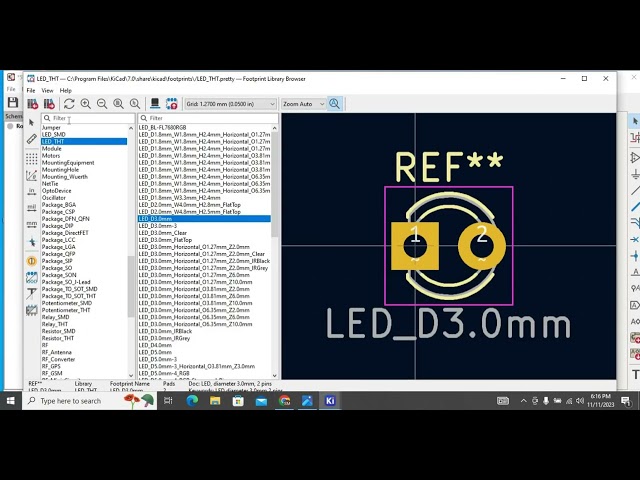
Task: Open the 3D viewer icon
Action: pyautogui.click(x=155, y=104)
